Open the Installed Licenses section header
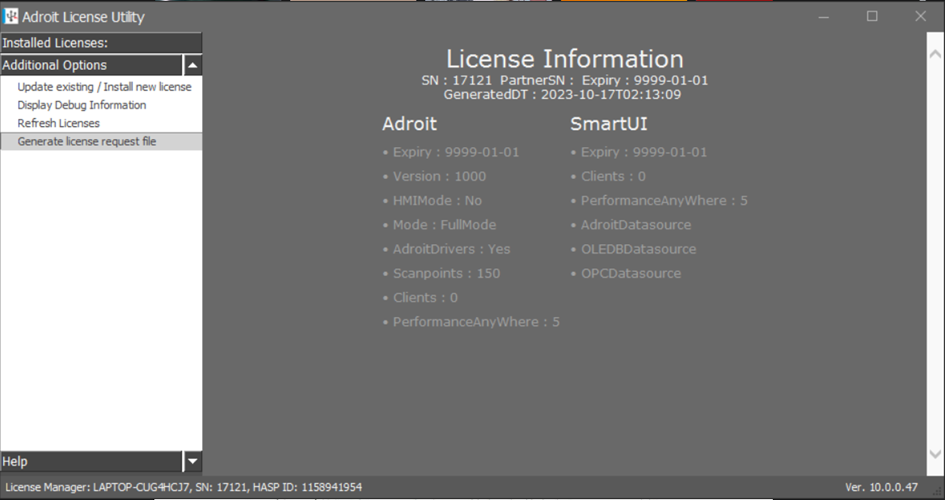The width and height of the screenshot is (945, 500). click(x=101, y=43)
